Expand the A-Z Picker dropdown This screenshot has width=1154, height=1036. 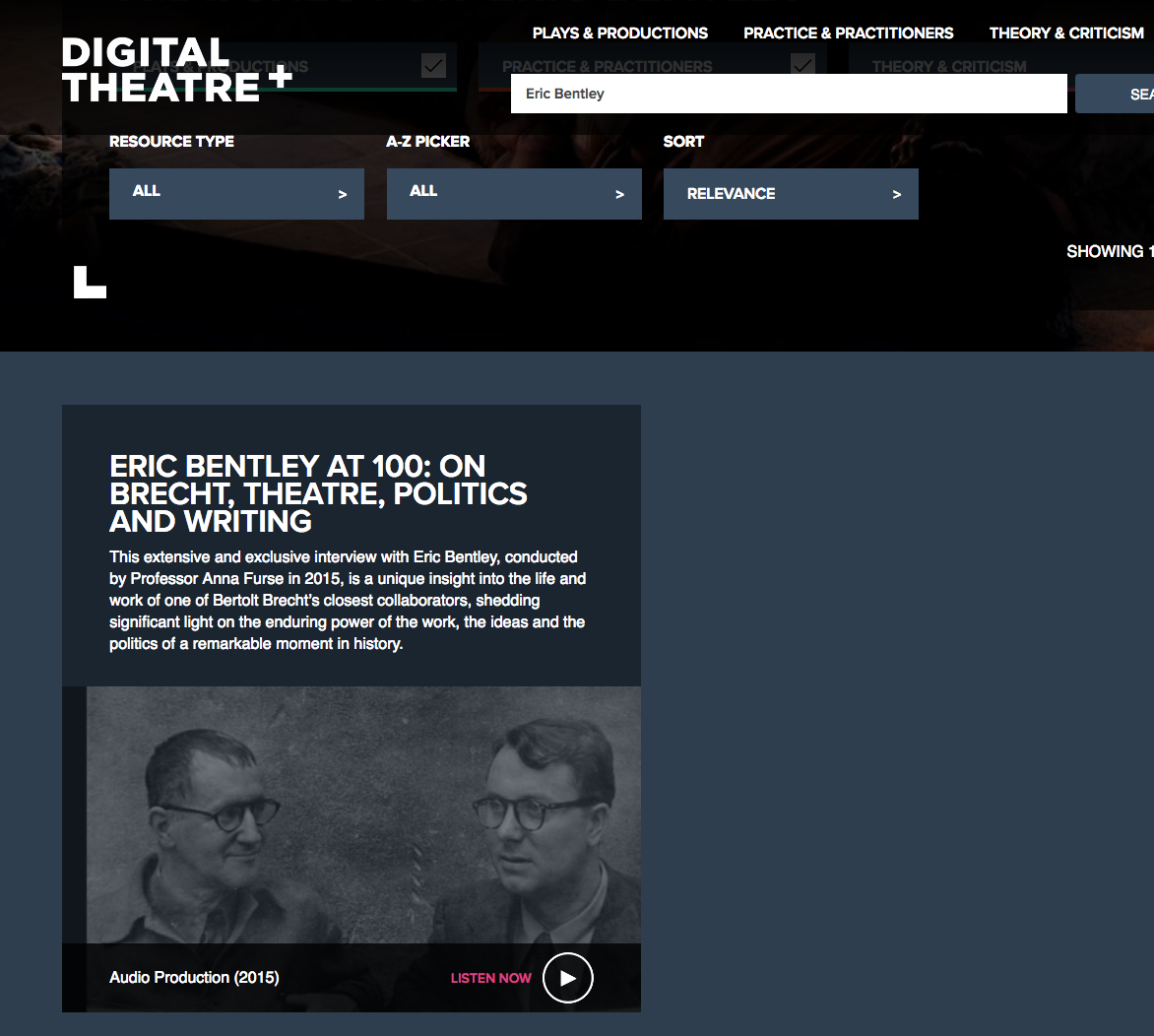tap(514, 194)
